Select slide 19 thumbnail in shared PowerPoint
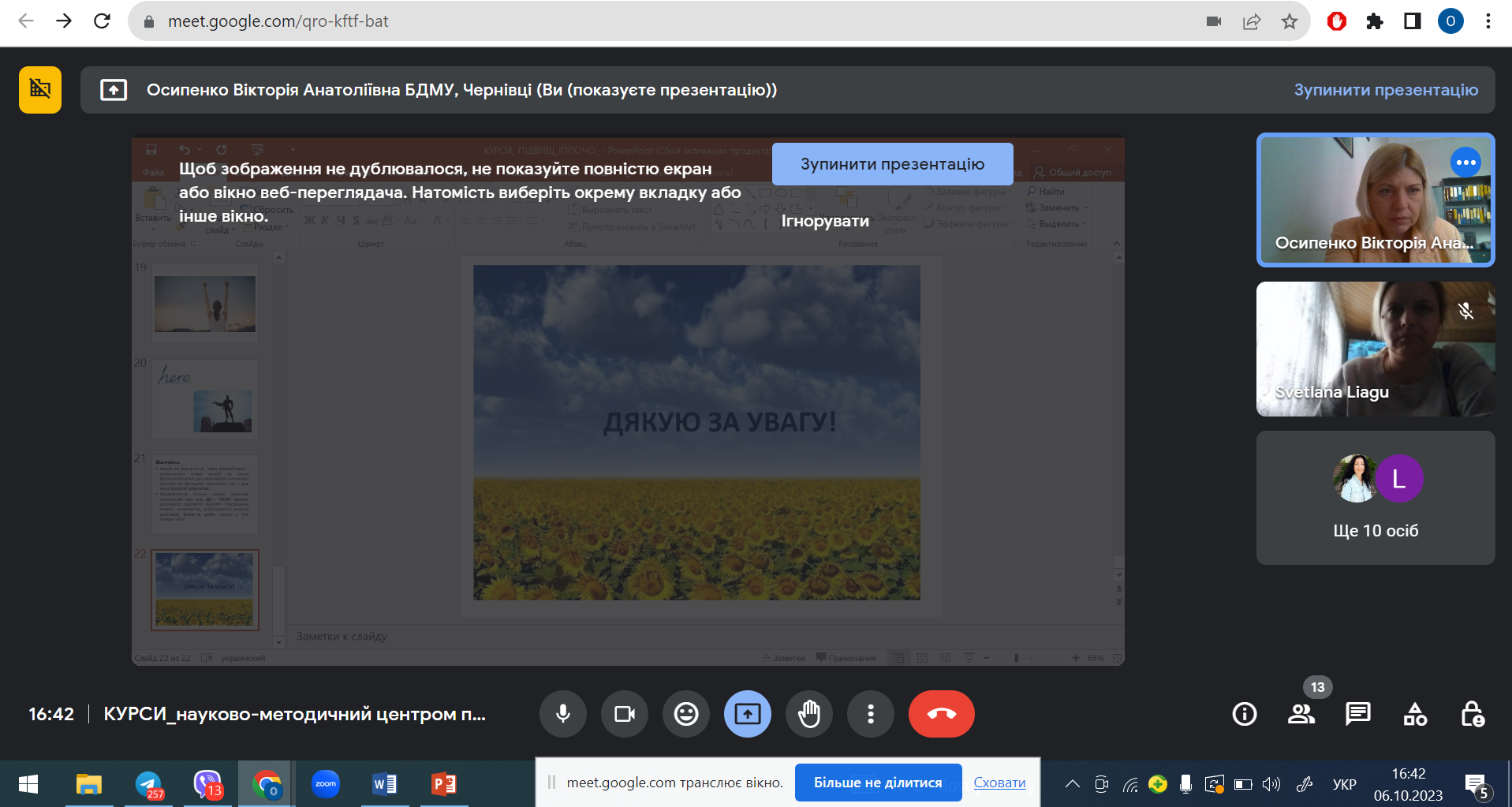This screenshot has height=807, width=1512. click(x=205, y=303)
